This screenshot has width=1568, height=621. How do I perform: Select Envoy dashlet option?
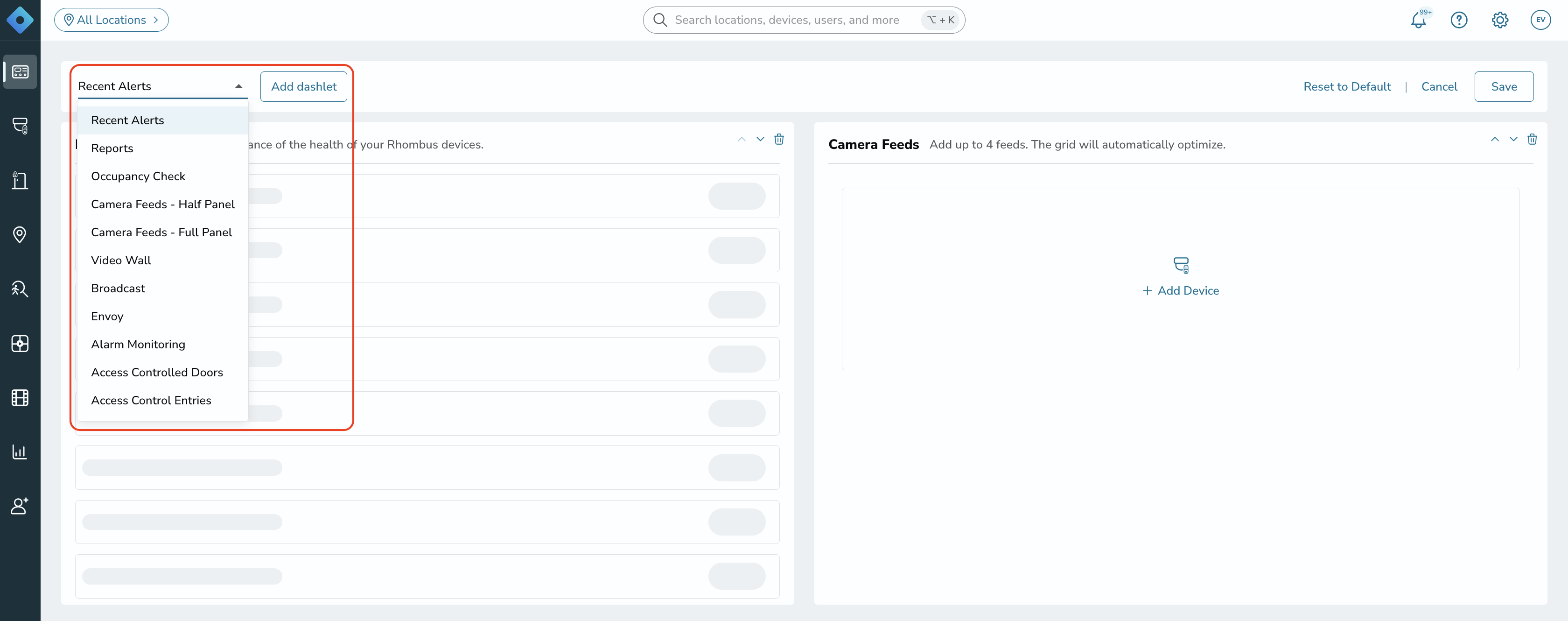click(163, 317)
